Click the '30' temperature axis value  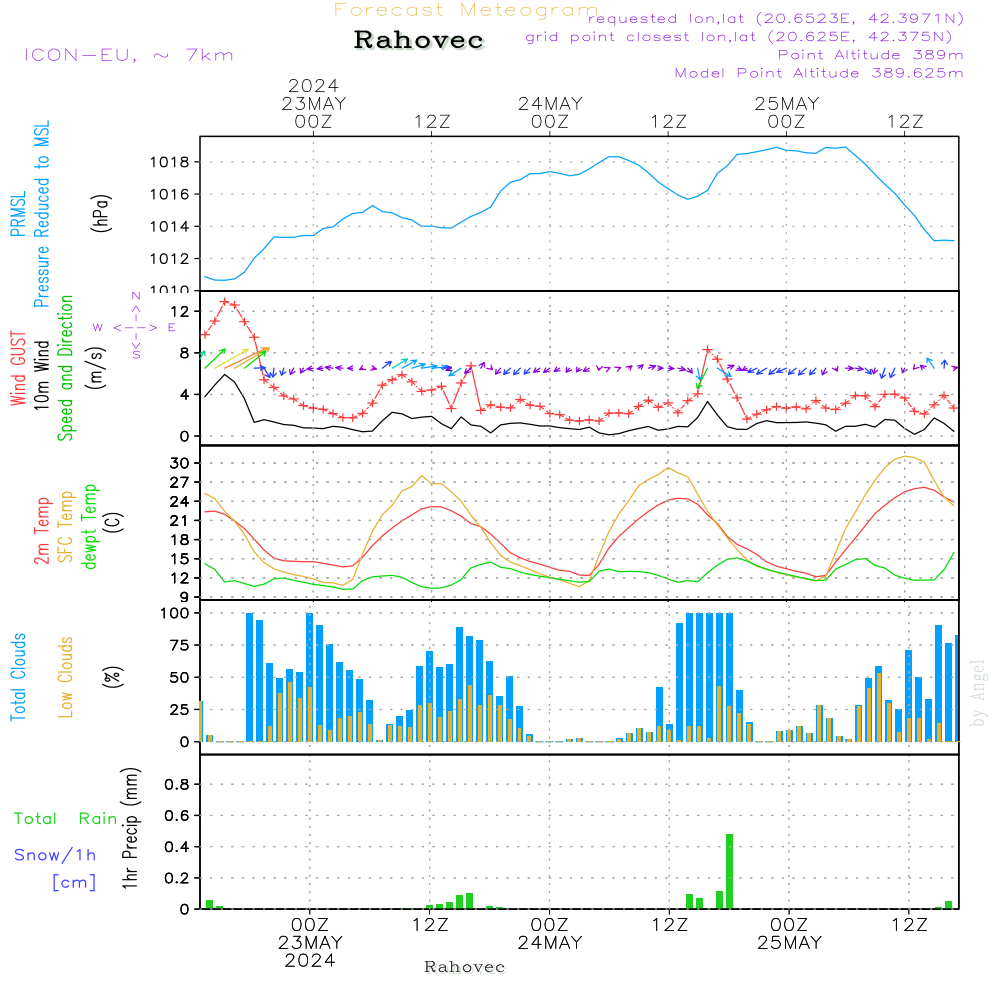pos(180,463)
